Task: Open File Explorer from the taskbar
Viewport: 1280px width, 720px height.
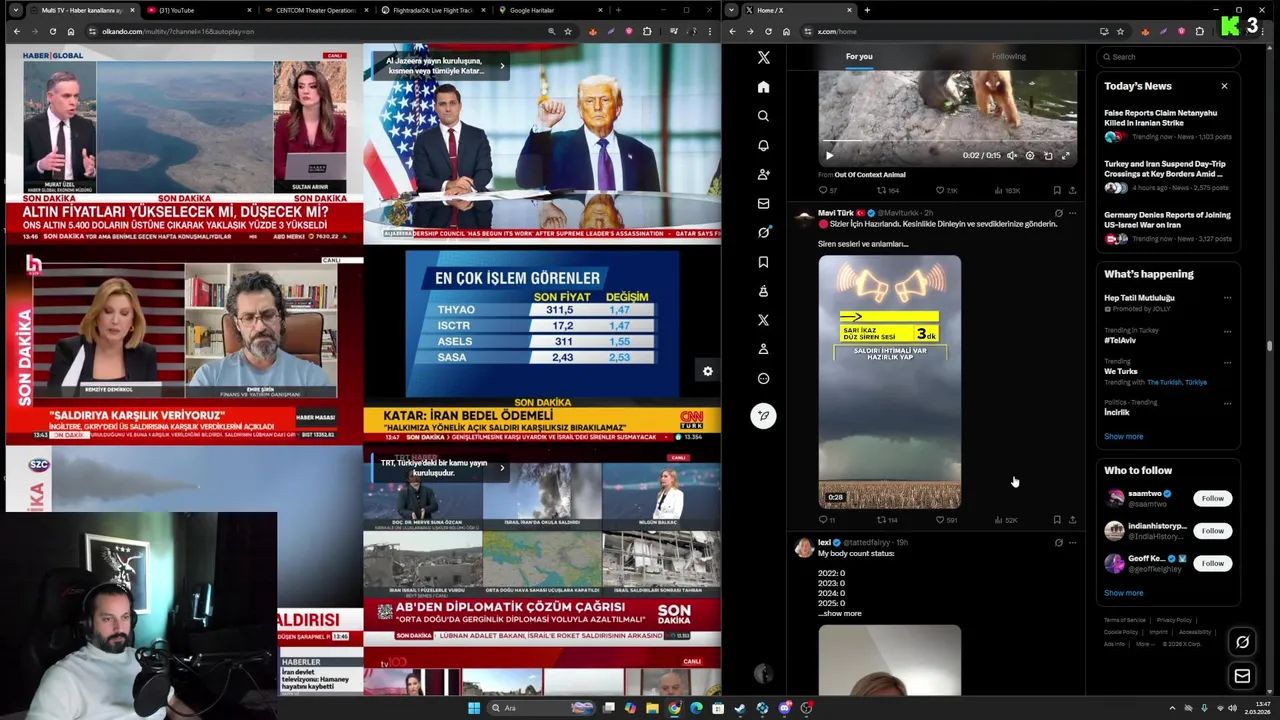Action: coord(652,708)
